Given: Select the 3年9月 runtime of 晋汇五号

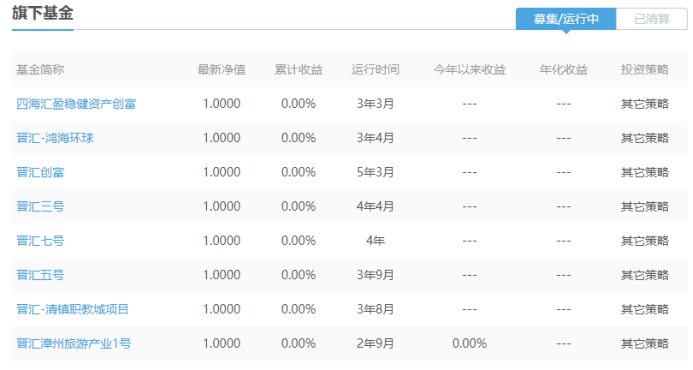Looking at the screenshot, I should [x=375, y=275].
